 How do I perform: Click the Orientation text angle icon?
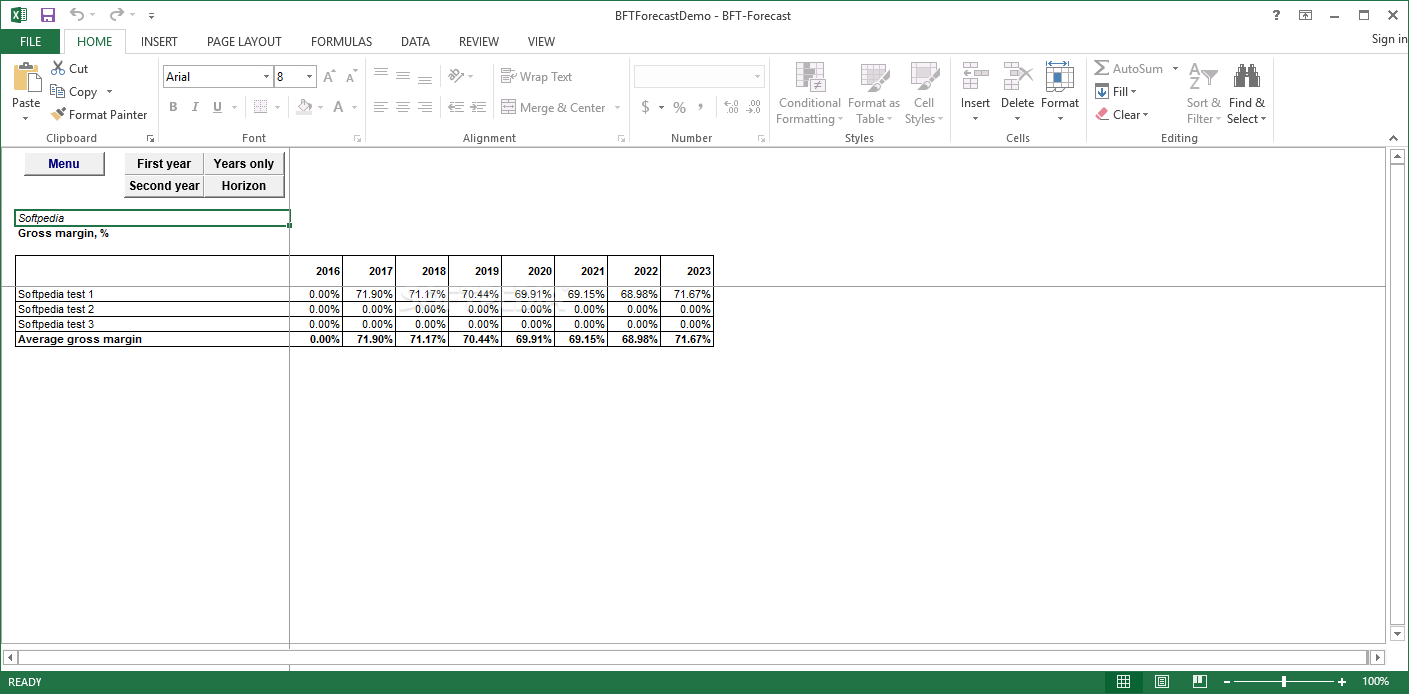click(456, 76)
